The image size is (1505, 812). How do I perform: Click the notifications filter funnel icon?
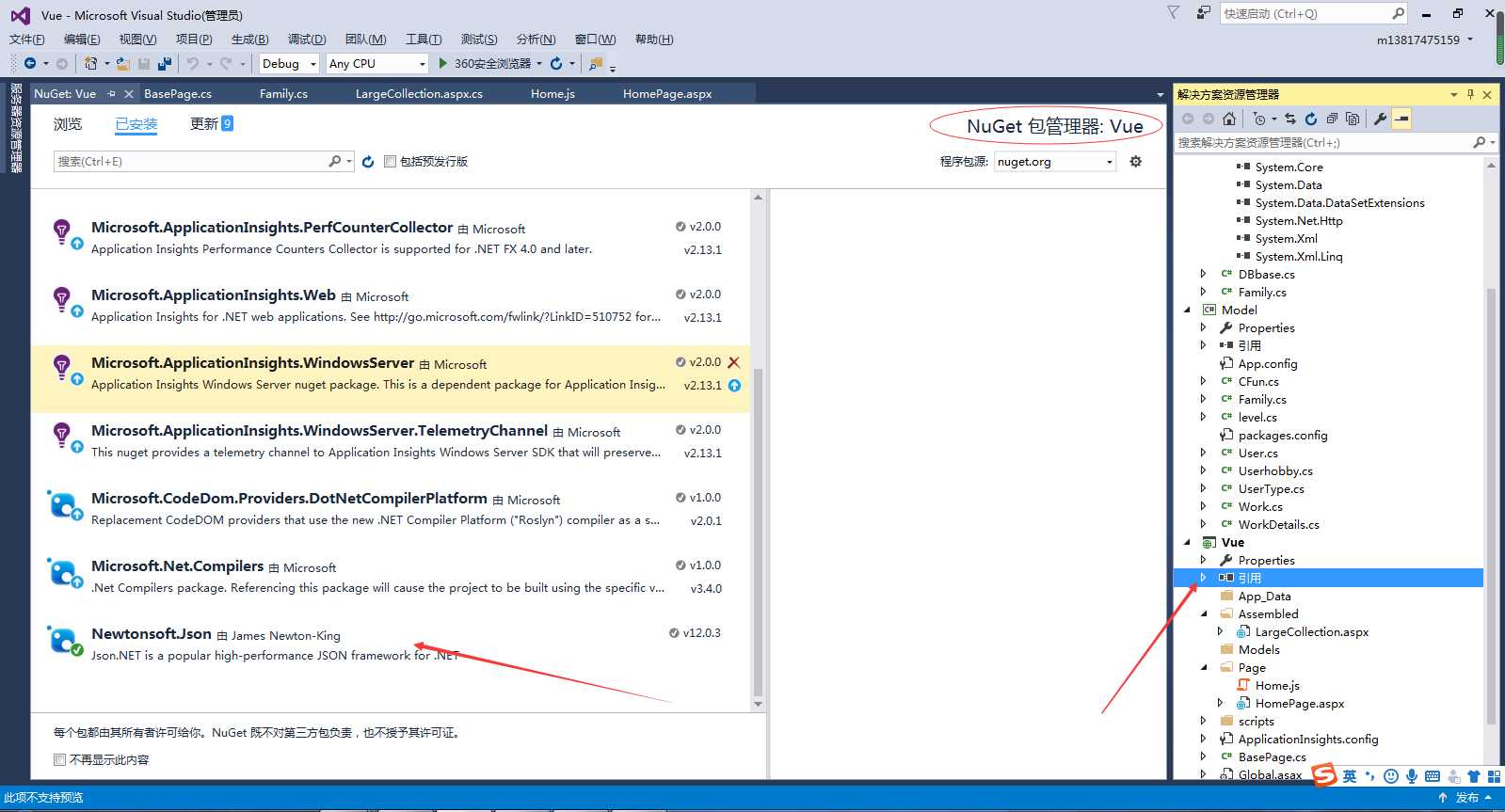point(1173,12)
